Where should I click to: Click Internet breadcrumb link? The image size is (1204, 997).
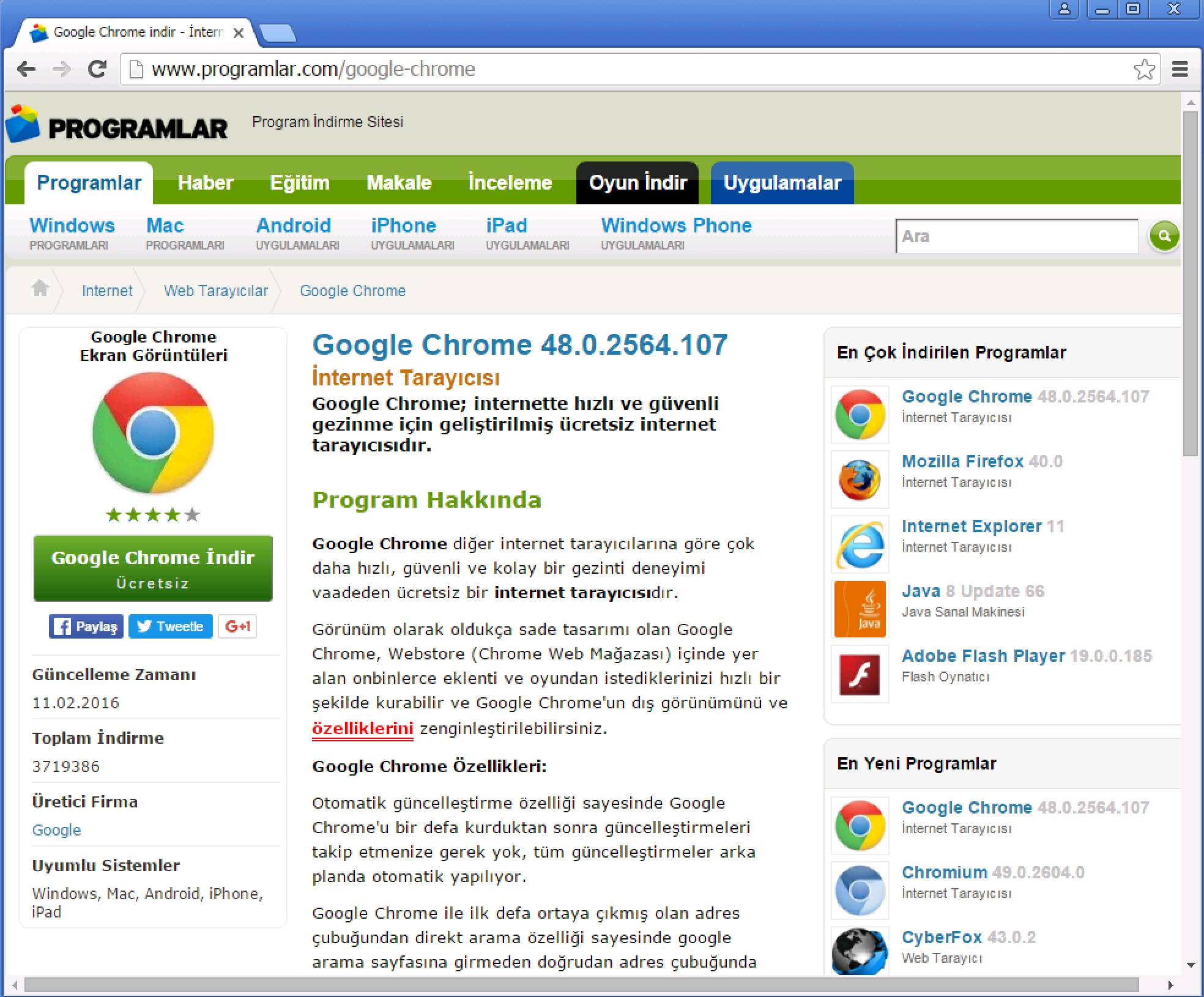coord(107,291)
